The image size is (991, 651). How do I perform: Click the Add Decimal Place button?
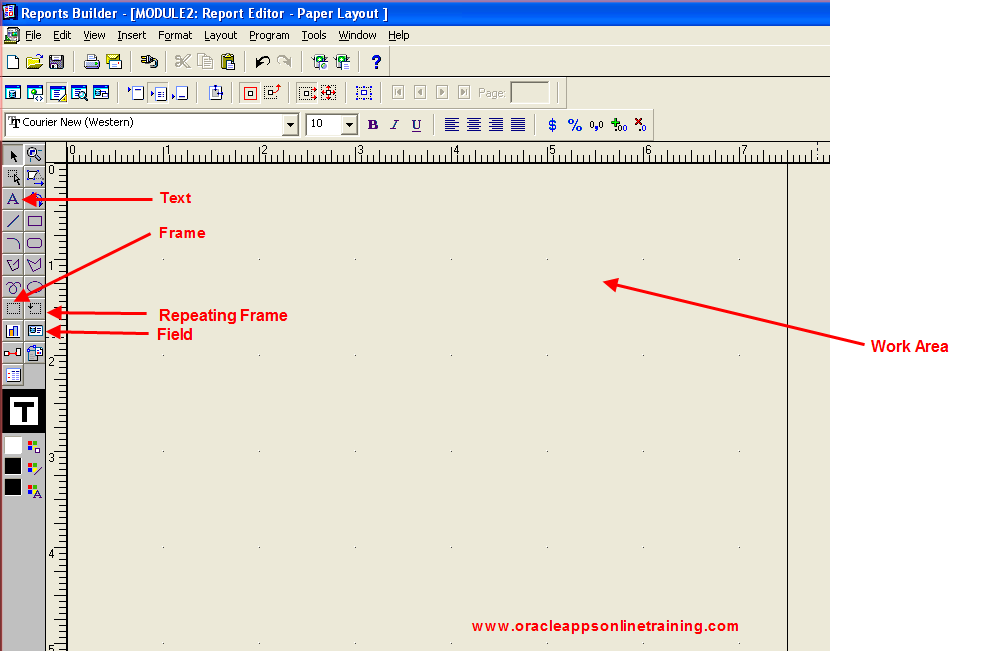coord(619,125)
